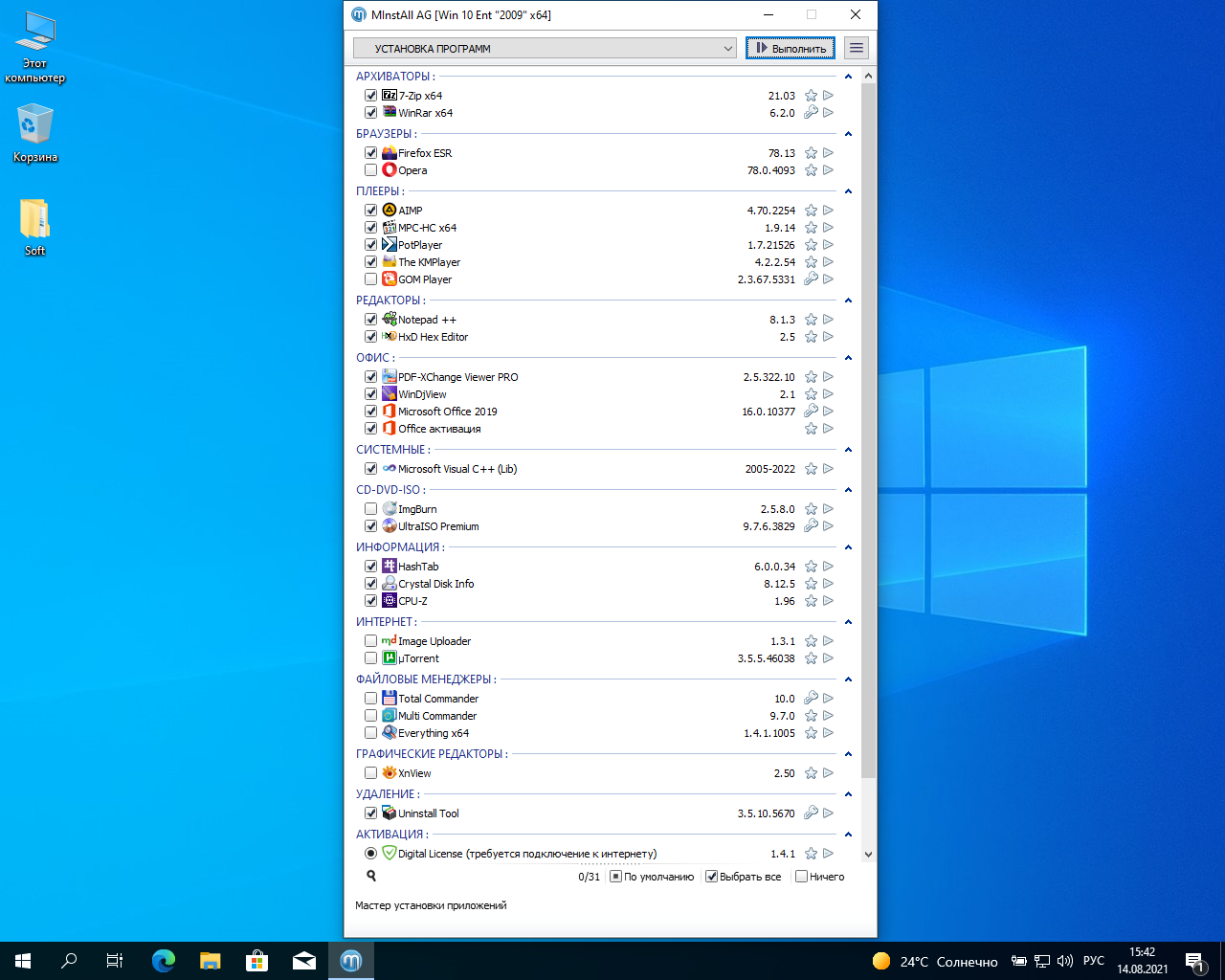This screenshot has height=980, width=1225.
Task: Check the µTorrent checkbox
Action: coord(370,658)
